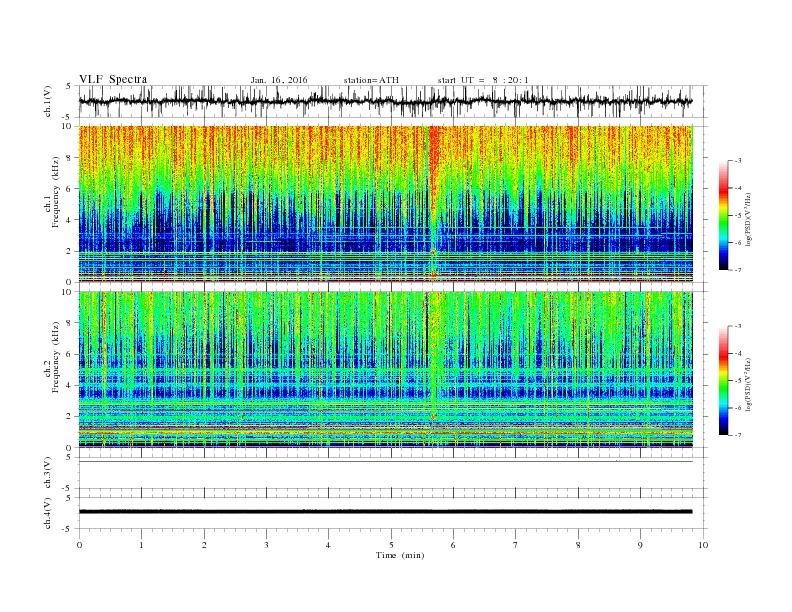Click the time axis tick label "0"
This screenshot has height=612, width=792.
point(79,545)
